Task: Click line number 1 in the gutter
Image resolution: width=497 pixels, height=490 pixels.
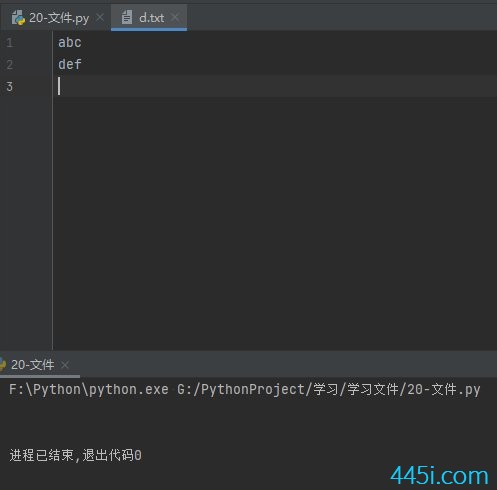Action: tap(9, 43)
